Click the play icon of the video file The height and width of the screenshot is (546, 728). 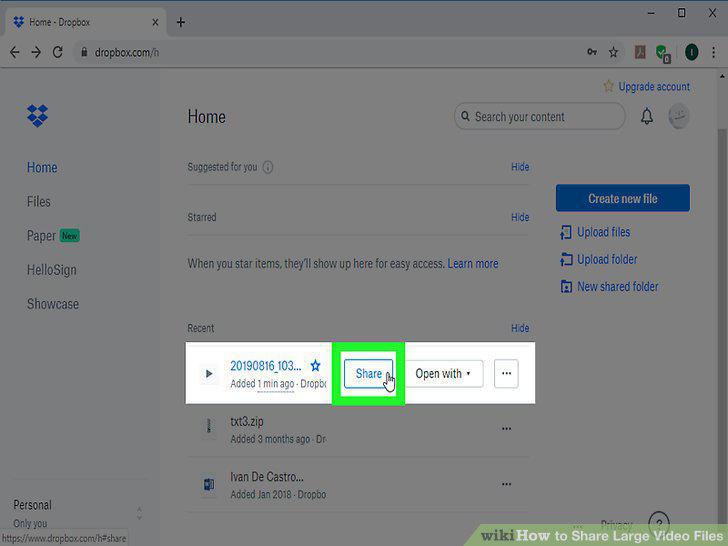pos(209,373)
